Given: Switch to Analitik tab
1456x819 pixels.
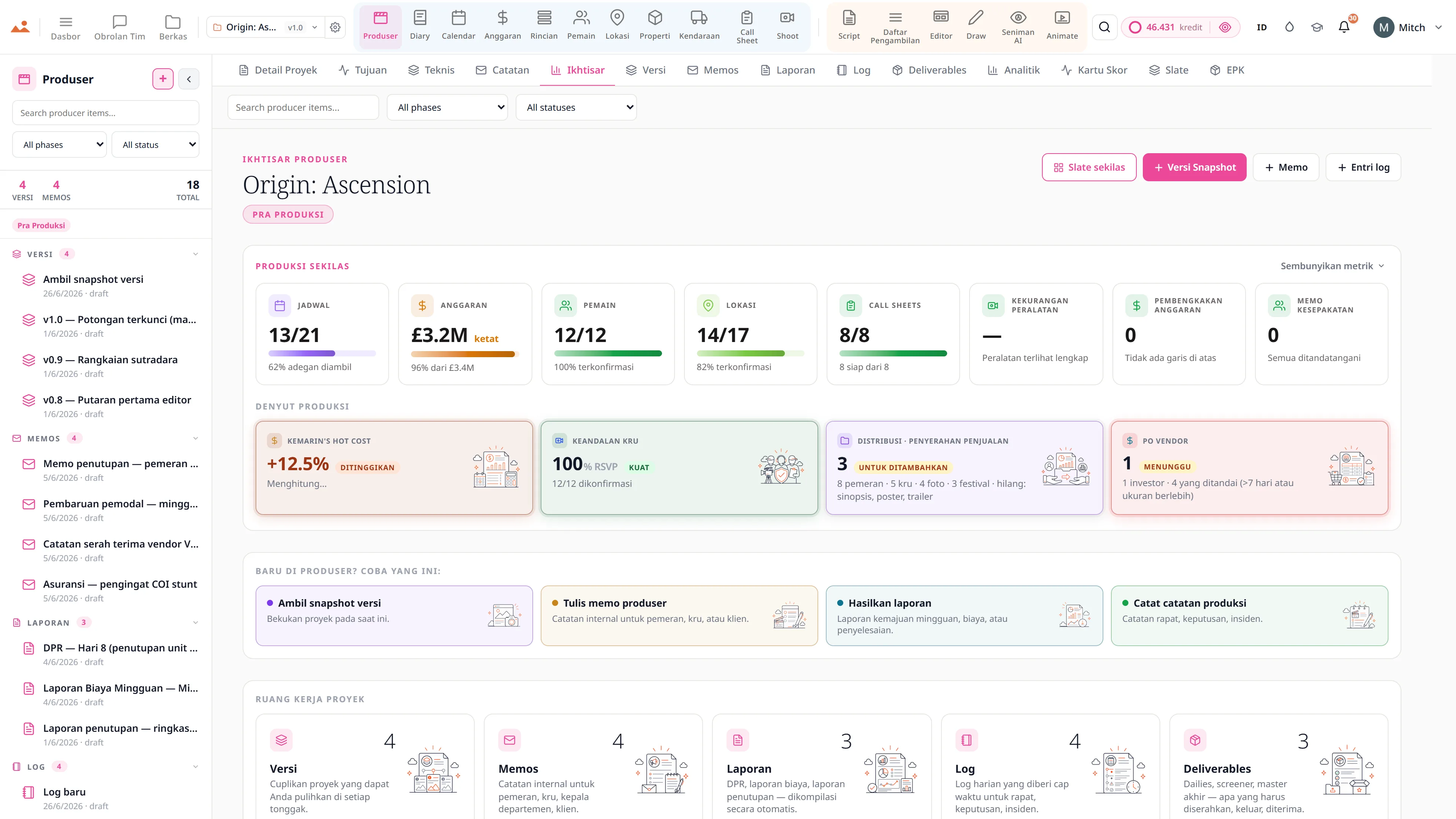Looking at the screenshot, I should [x=1014, y=70].
